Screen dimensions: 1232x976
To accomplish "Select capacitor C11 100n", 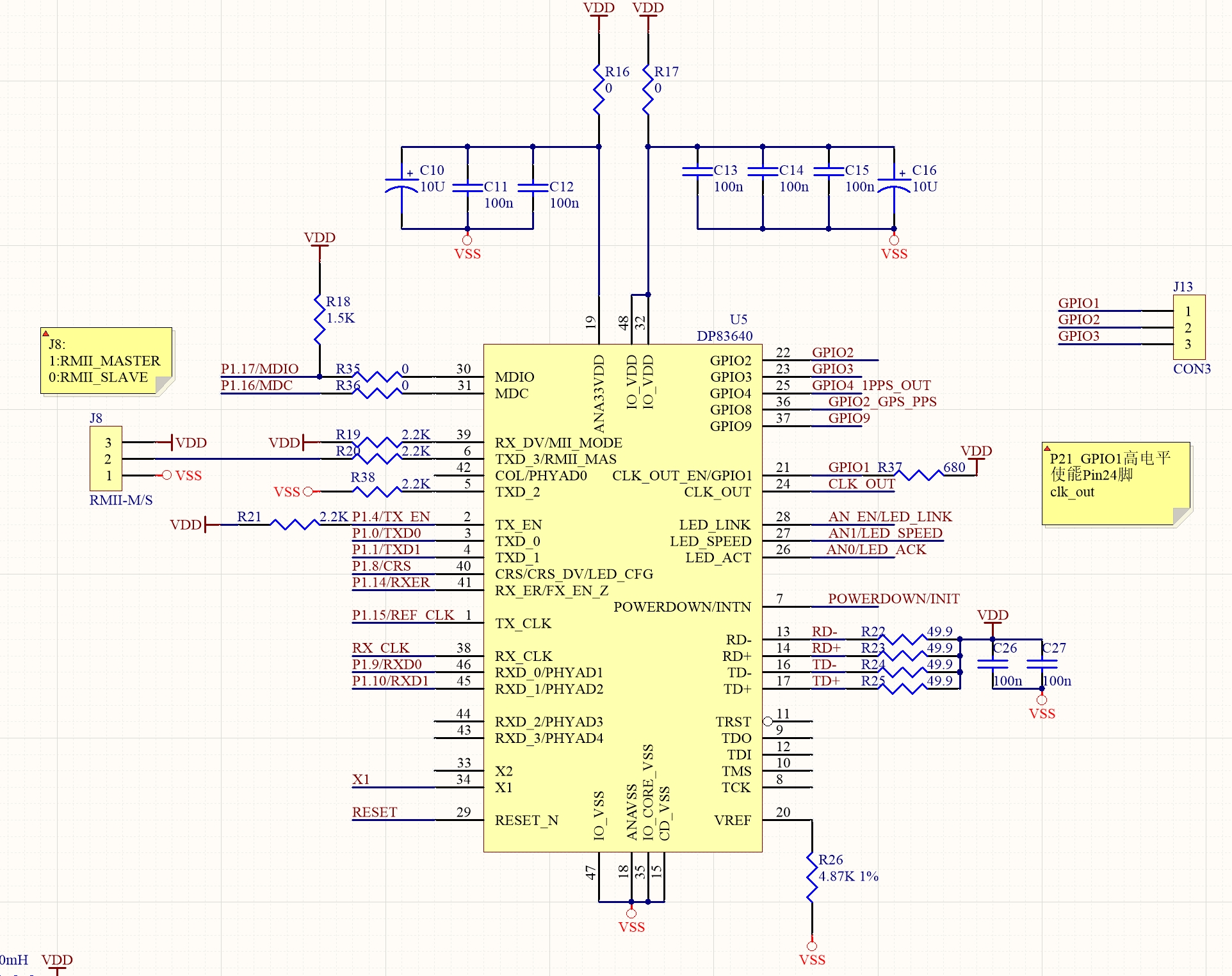I will (467, 188).
